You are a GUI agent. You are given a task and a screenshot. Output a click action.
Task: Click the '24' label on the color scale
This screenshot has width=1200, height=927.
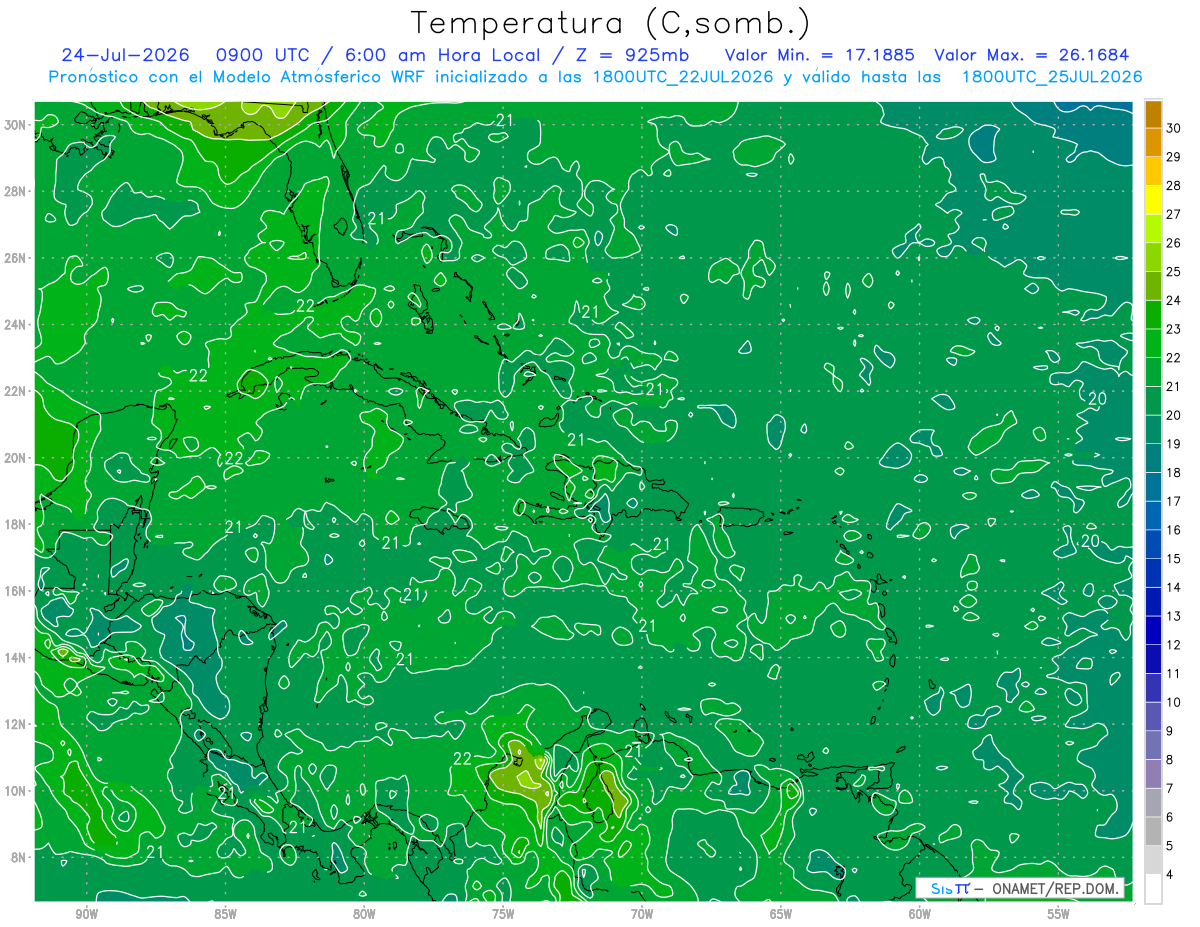(x=1174, y=300)
